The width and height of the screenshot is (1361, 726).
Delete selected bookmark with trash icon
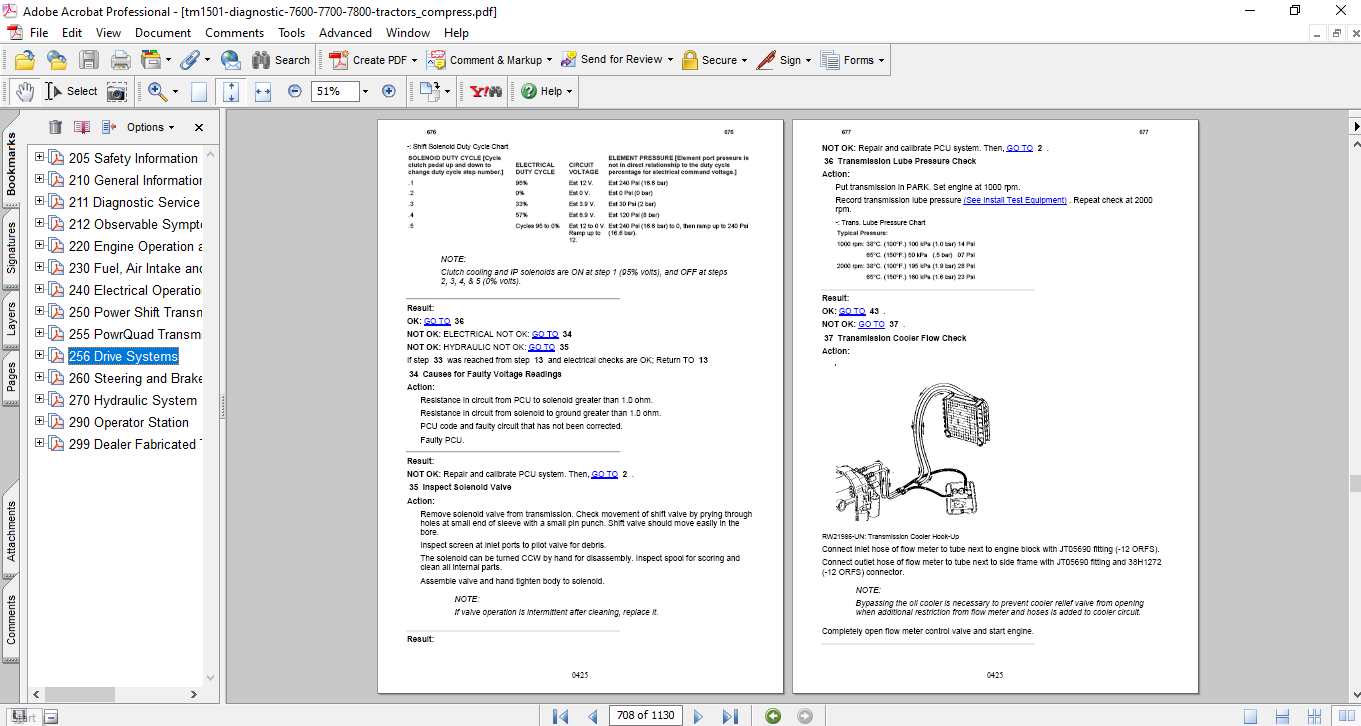coord(55,127)
